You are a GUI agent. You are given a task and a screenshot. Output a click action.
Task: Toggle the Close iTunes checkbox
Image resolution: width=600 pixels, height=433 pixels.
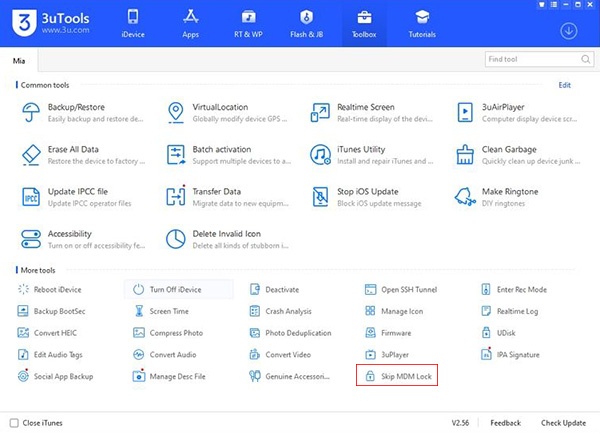[x=14, y=423]
